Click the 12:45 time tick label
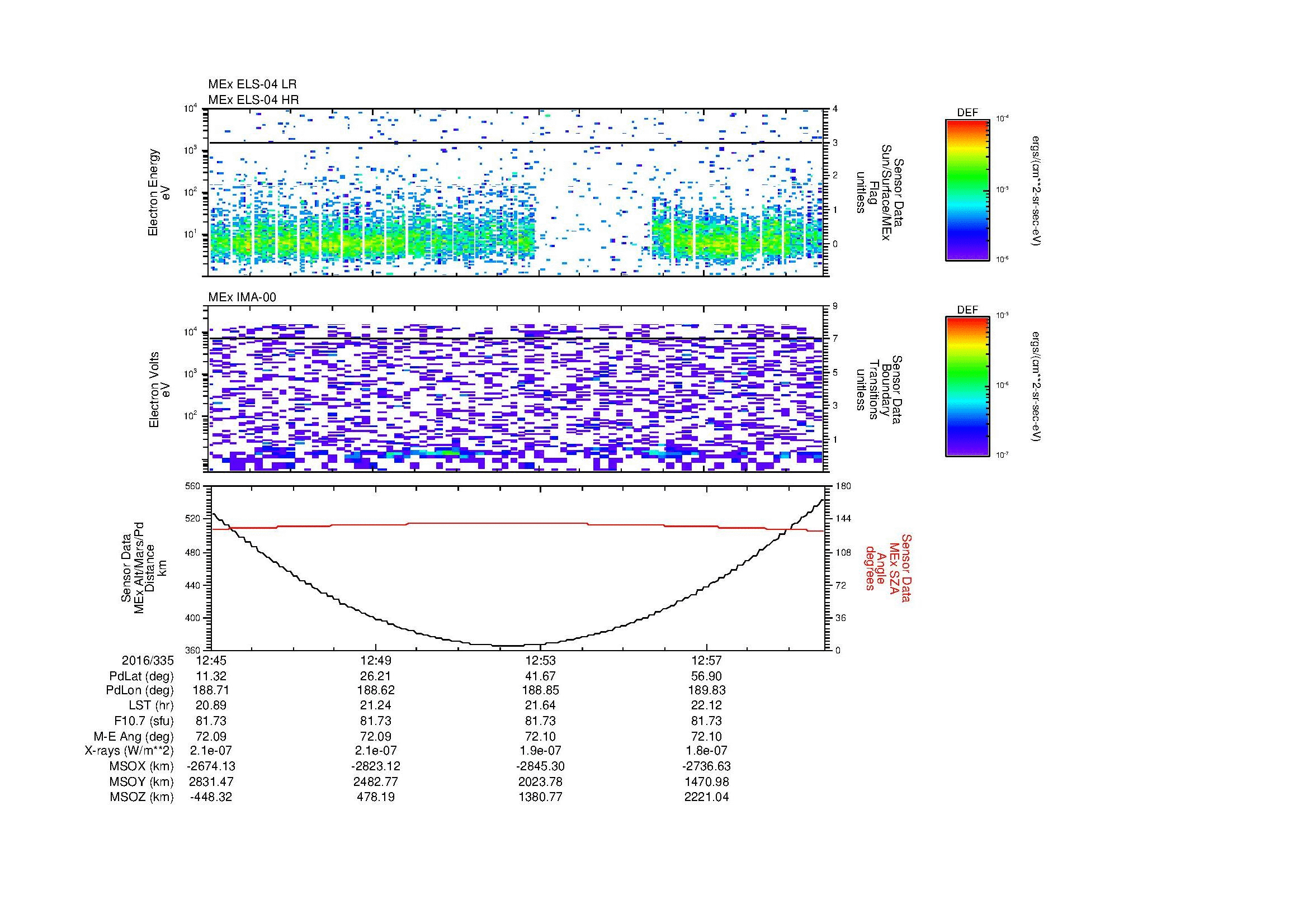The image size is (1308, 924). (x=211, y=661)
